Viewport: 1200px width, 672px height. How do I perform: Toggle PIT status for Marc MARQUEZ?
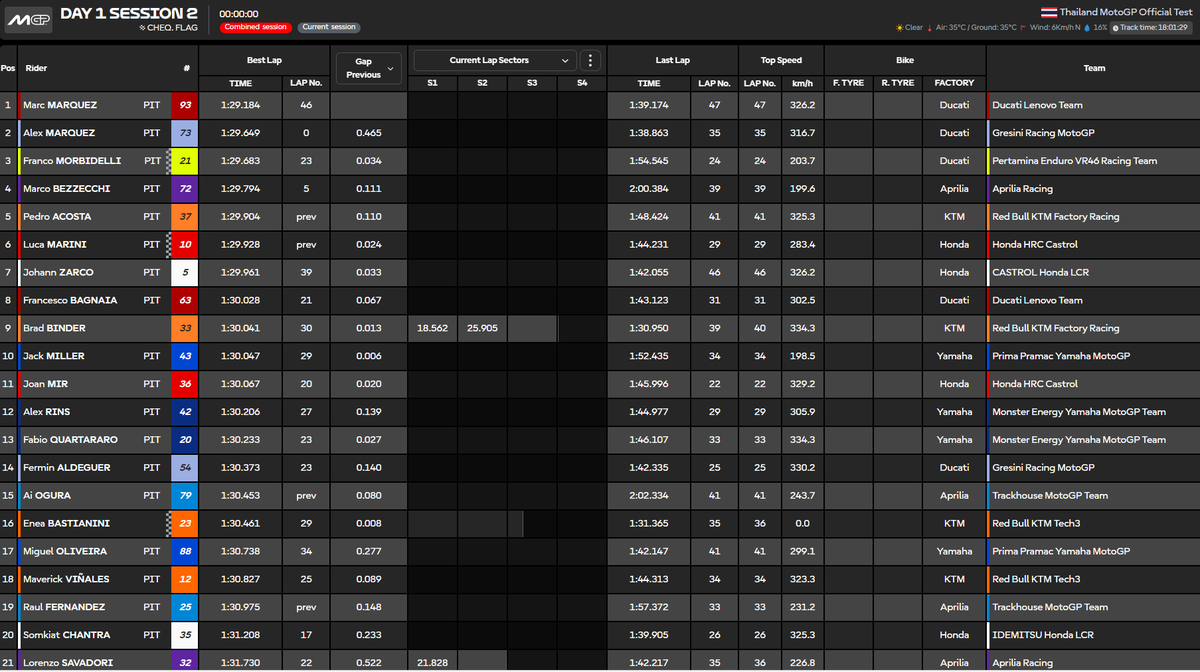(x=152, y=105)
